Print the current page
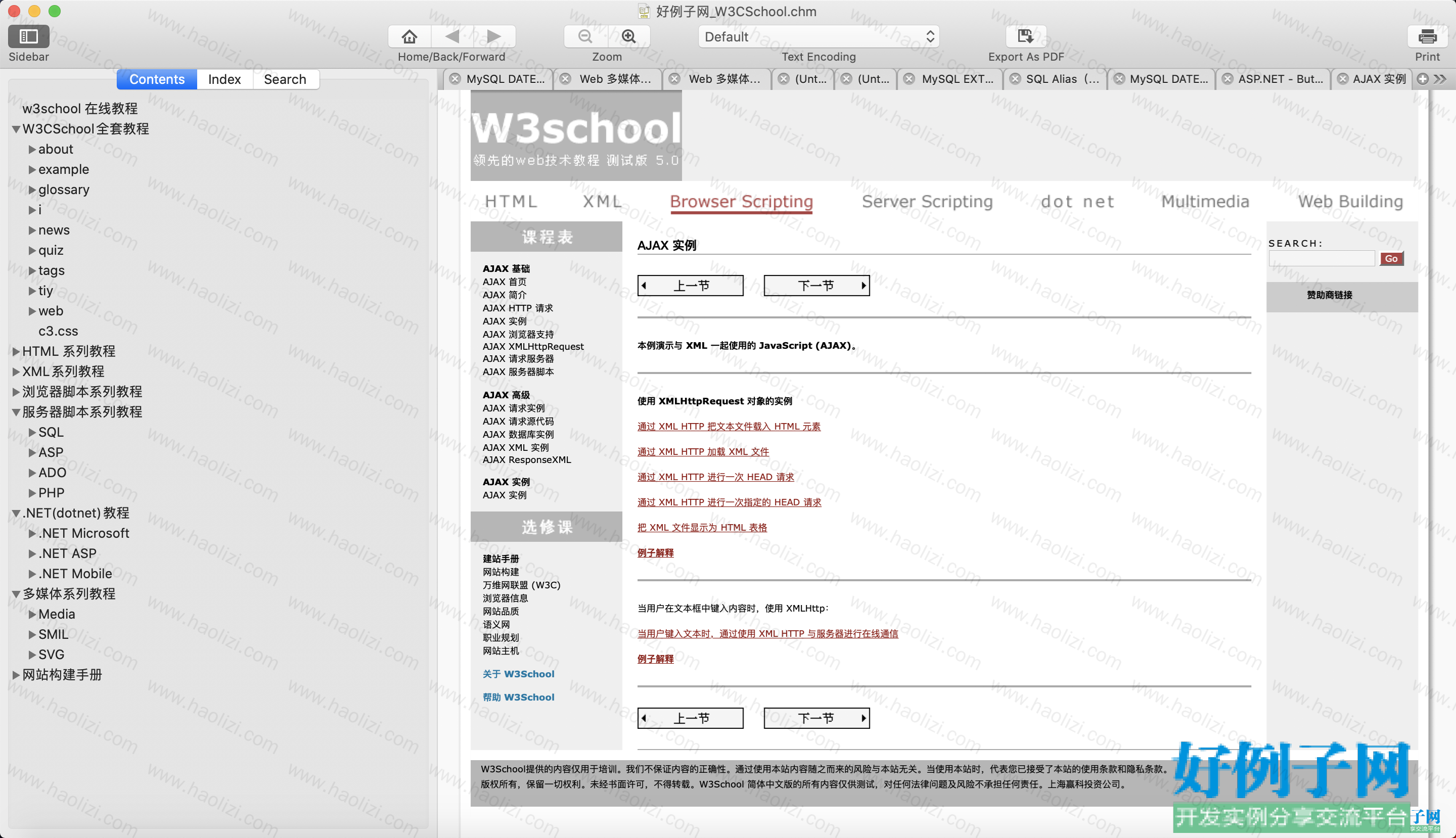Screen dimensions: 1456x838 (x=1427, y=36)
